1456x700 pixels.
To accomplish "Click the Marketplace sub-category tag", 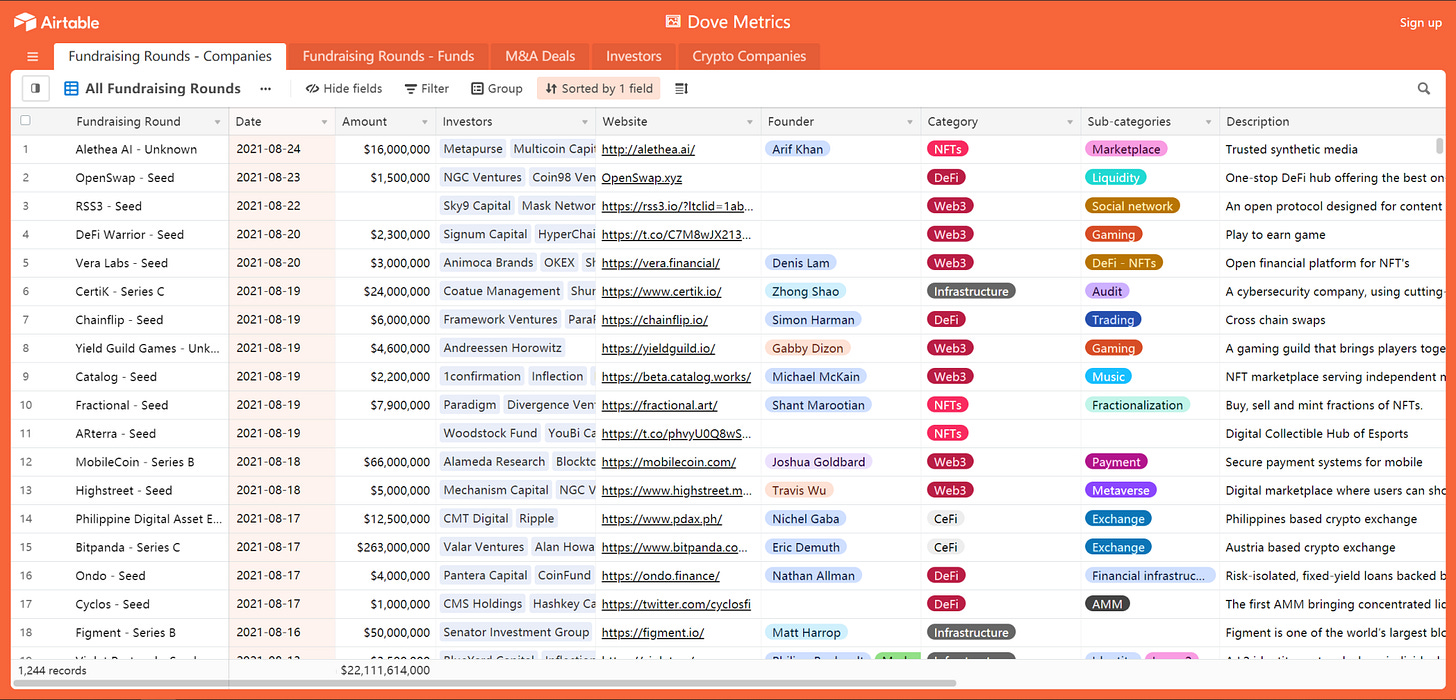I will pyautogui.click(x=1126, y=149).
